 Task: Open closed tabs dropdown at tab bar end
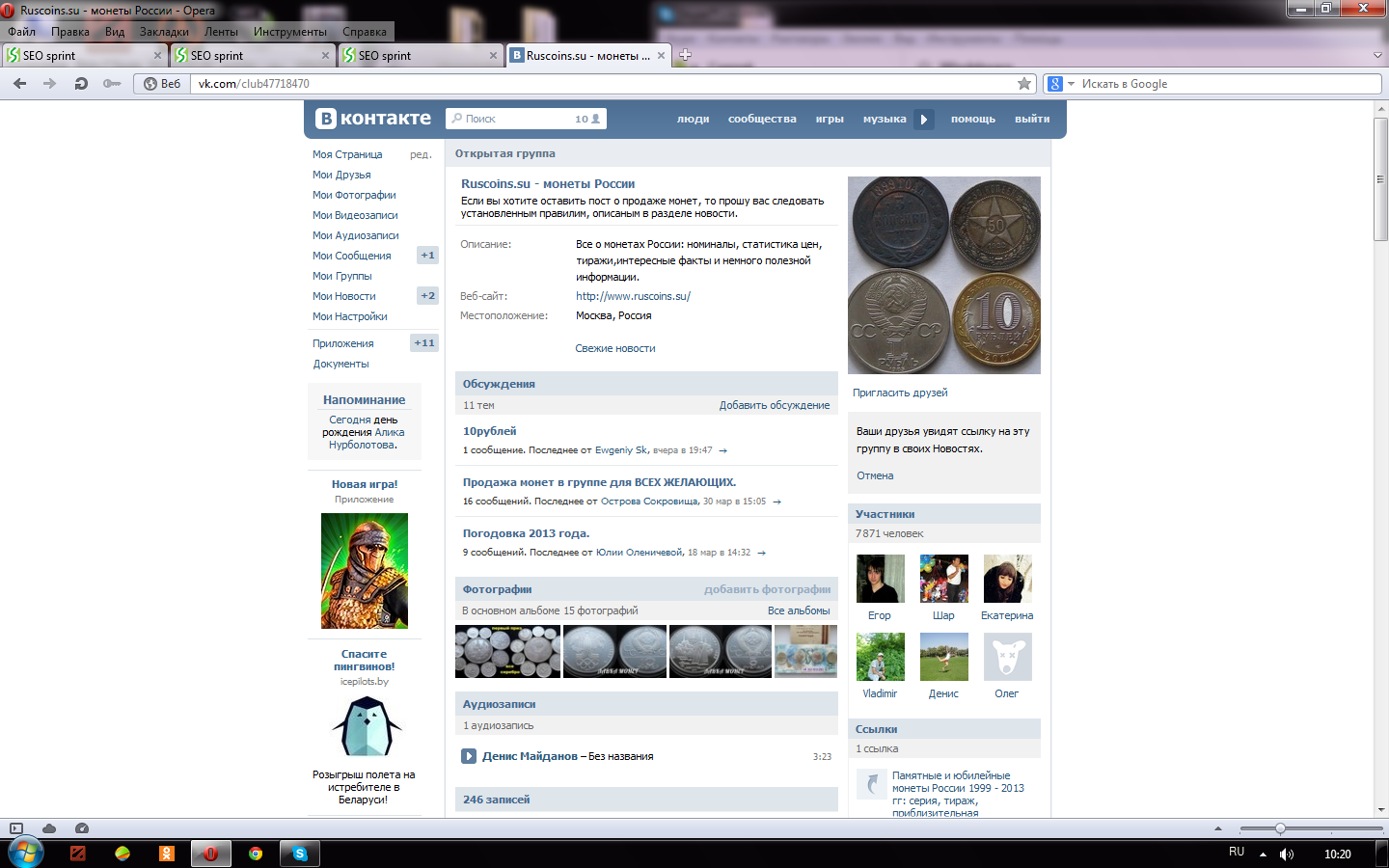(x=1377, y=55)
